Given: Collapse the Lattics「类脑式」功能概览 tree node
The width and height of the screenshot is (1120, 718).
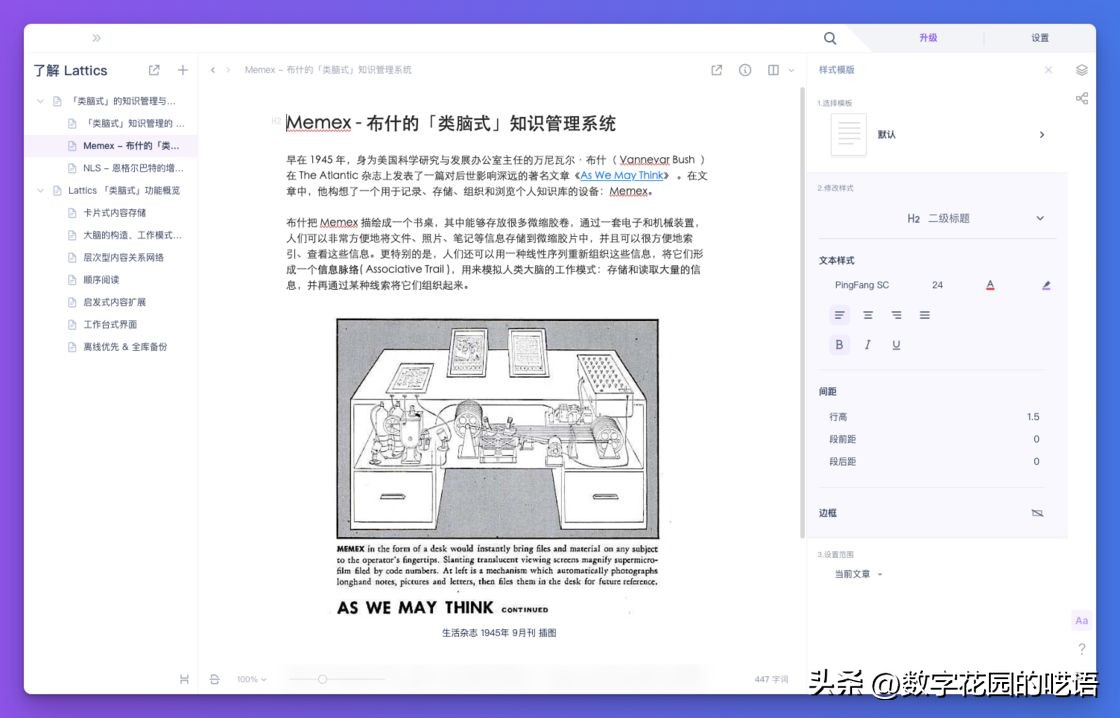Looking at the screenshot, I should (40, 191).
